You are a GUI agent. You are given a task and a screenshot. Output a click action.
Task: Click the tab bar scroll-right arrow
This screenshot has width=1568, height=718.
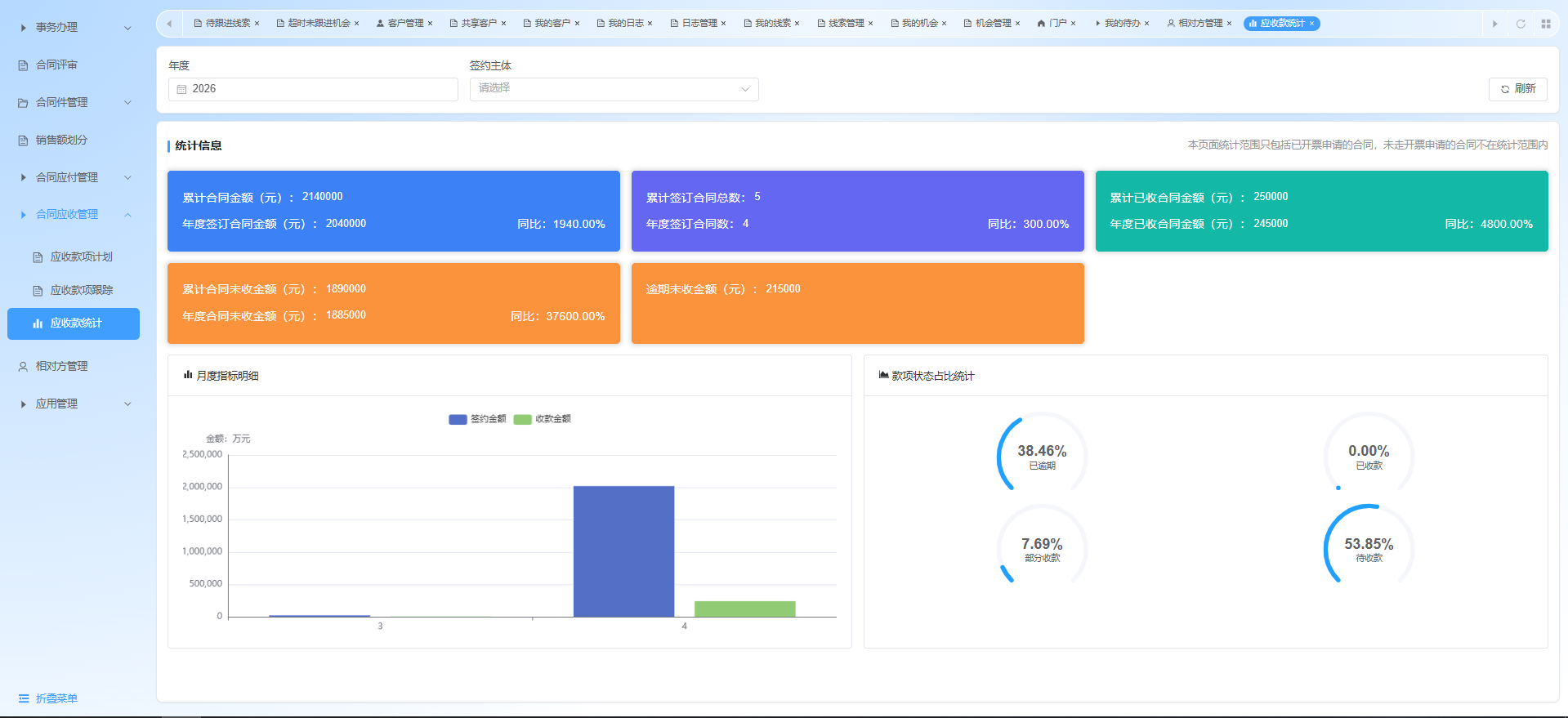click(1494, 24)
